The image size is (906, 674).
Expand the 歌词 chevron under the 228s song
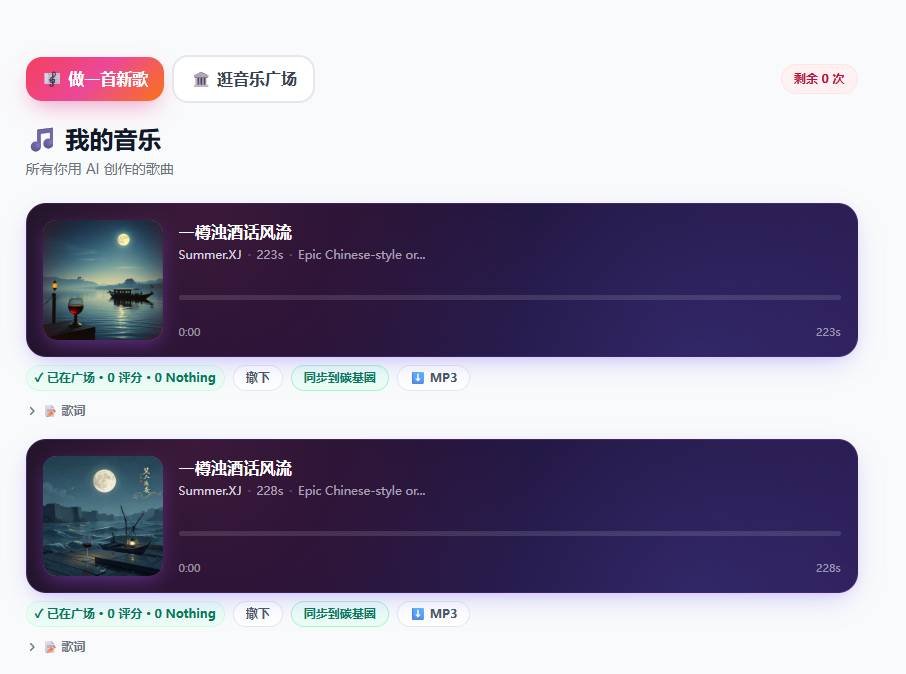32,647
